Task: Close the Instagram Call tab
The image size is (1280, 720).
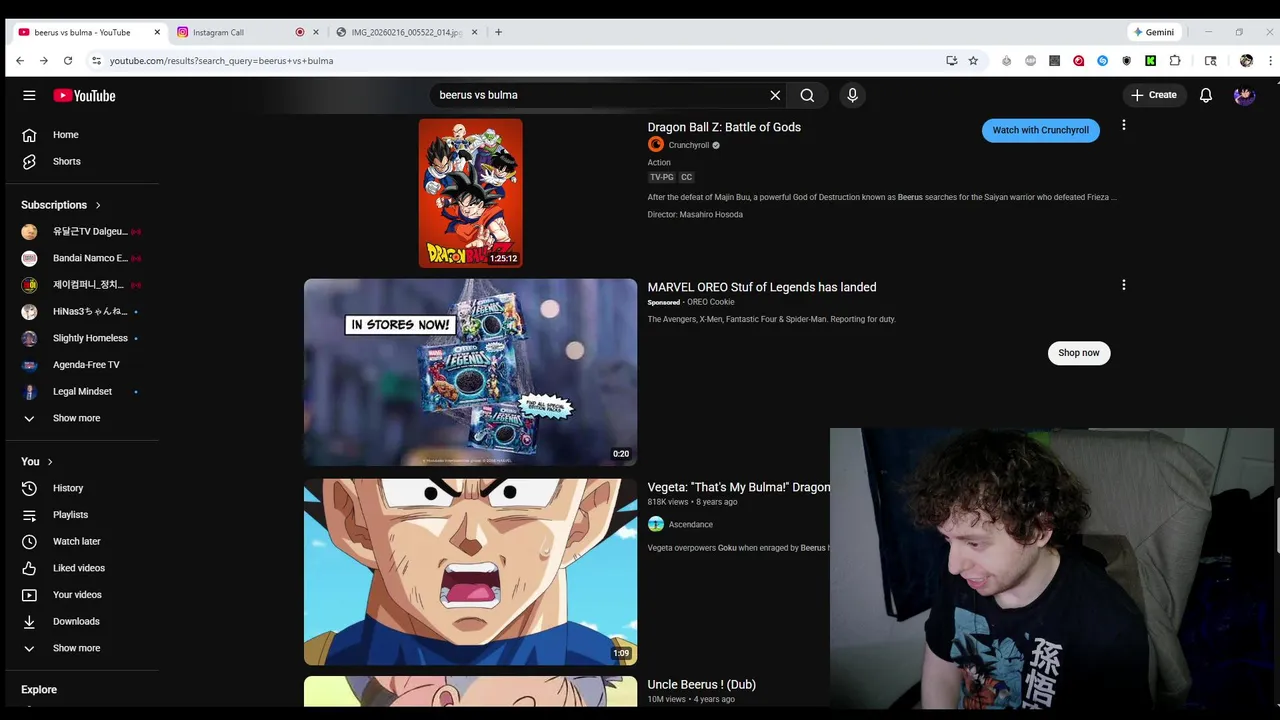Action: pyautogui.click(x=316, y=32)
